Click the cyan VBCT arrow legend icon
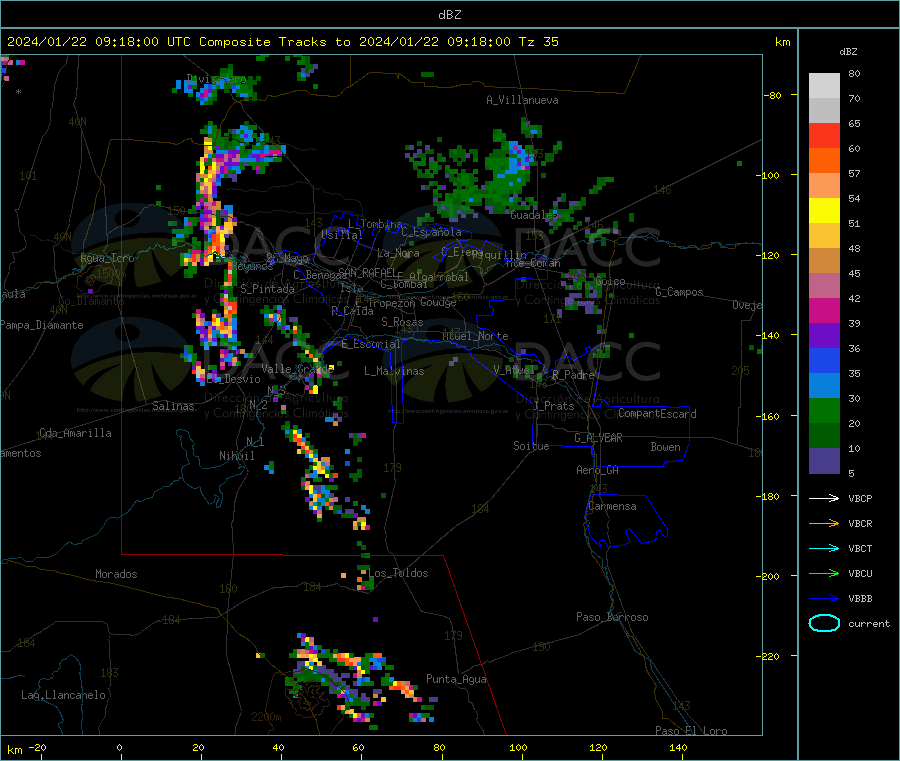This screenshot has height=761, width=900. pyautogui.click(x=824, y=549)
